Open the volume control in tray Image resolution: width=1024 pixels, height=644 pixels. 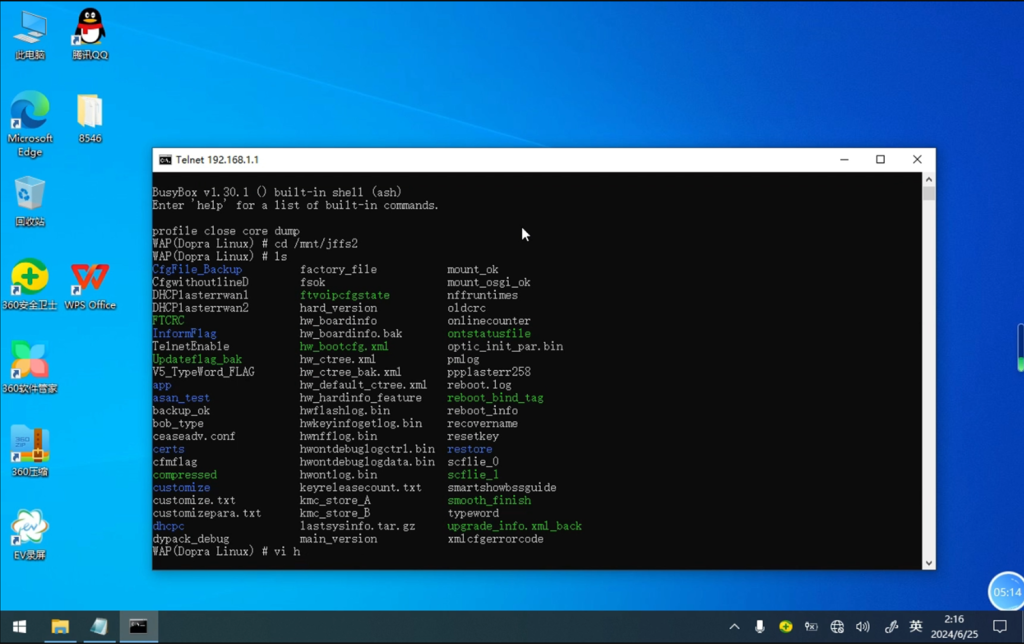(x=863, y=627)
